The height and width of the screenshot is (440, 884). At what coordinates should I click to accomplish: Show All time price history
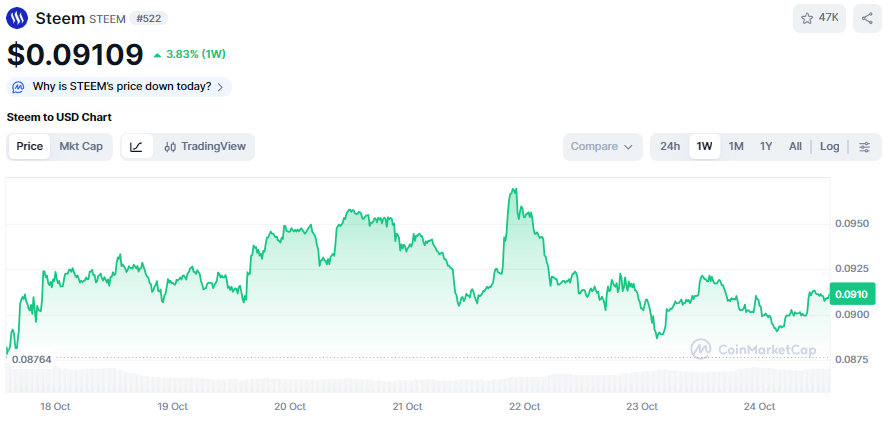(795, 147)
